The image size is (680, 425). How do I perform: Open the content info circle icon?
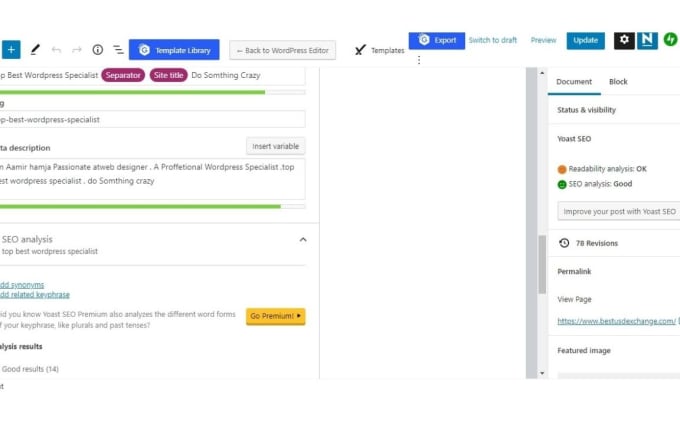click(98, 50)
